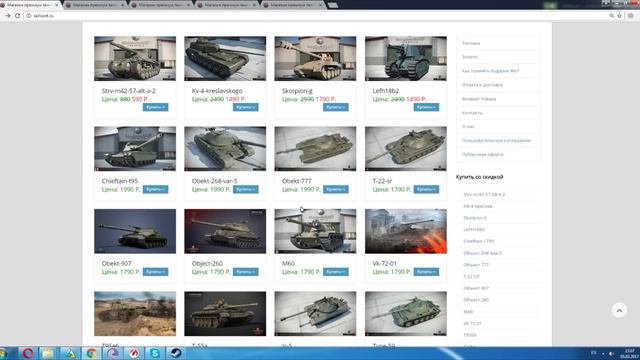Buy the Kv-4-kreslavskogo tank
640x360 pixels.
point(245,107)
